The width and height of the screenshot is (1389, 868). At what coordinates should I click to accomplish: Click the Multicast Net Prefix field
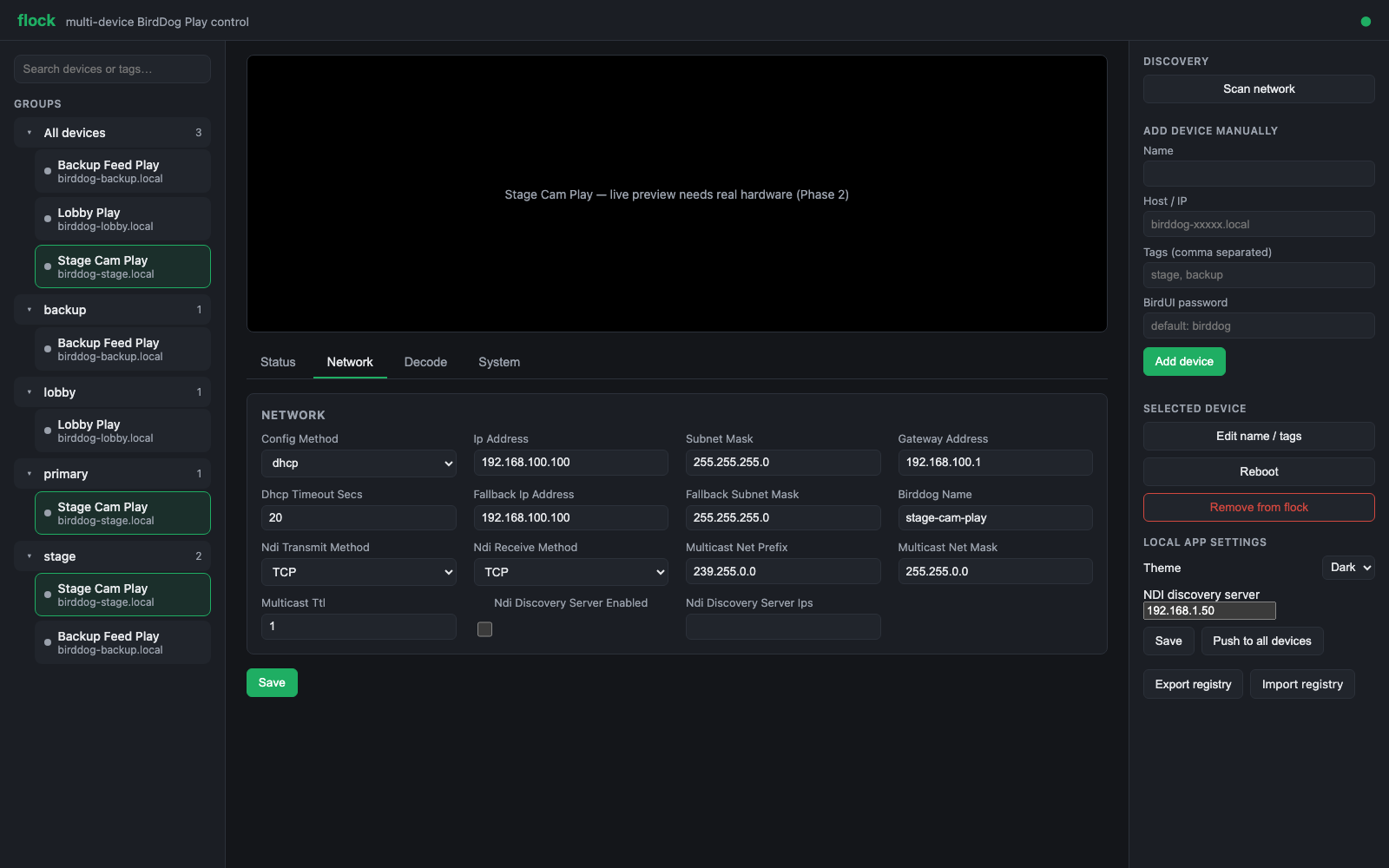[x=783, y=571]
